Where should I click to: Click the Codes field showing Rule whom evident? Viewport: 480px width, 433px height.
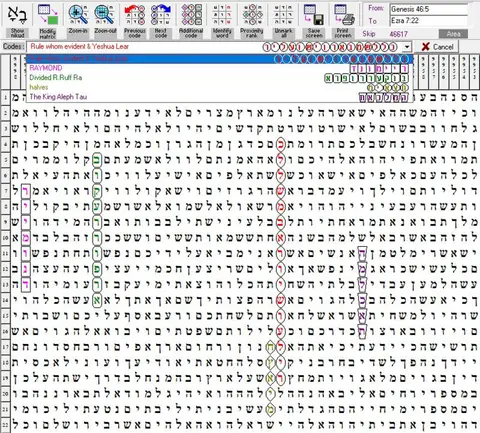[215, 47]
